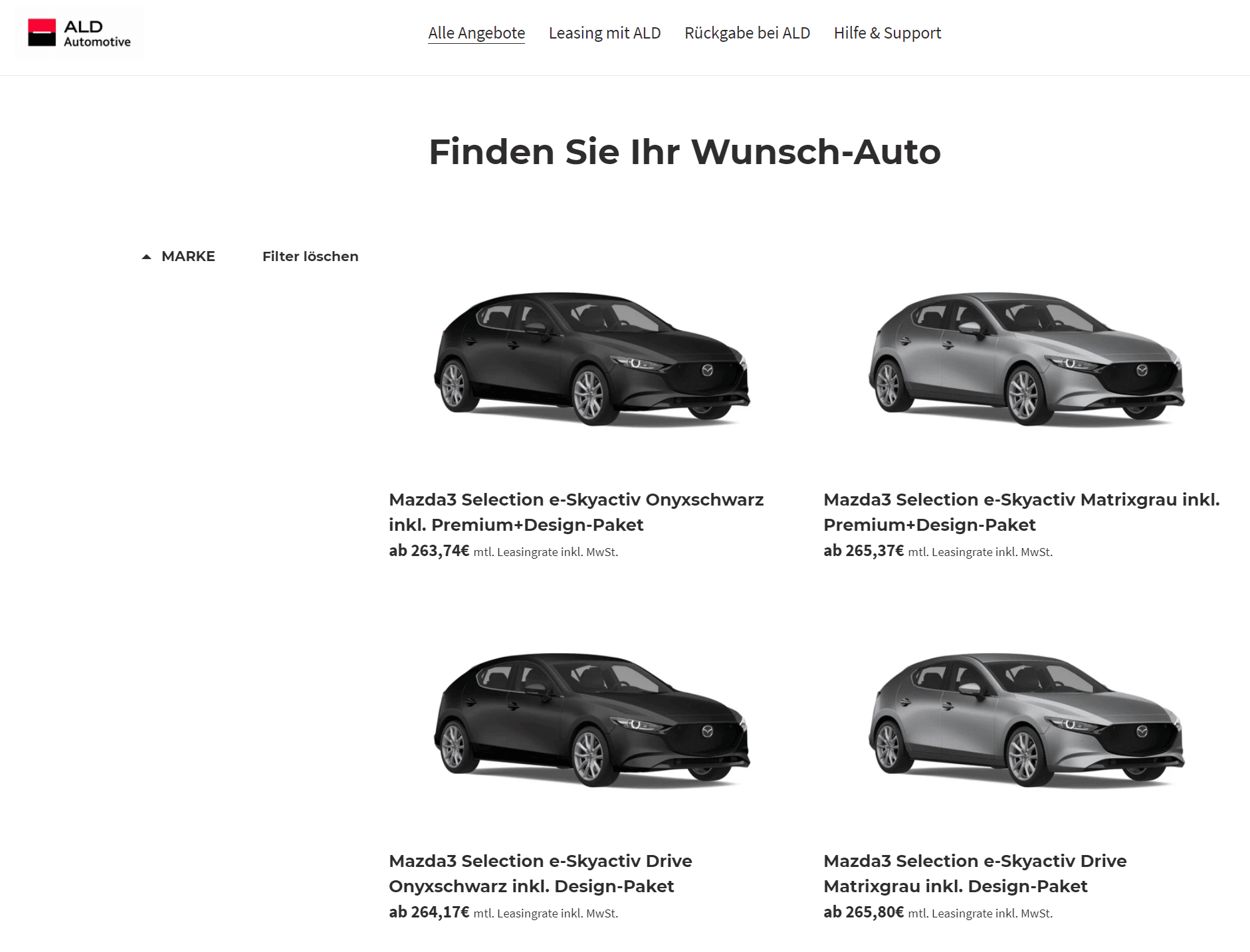The image size is (1250, 952).
Task: Click the MARKE filter label
Action: (188, 256)
